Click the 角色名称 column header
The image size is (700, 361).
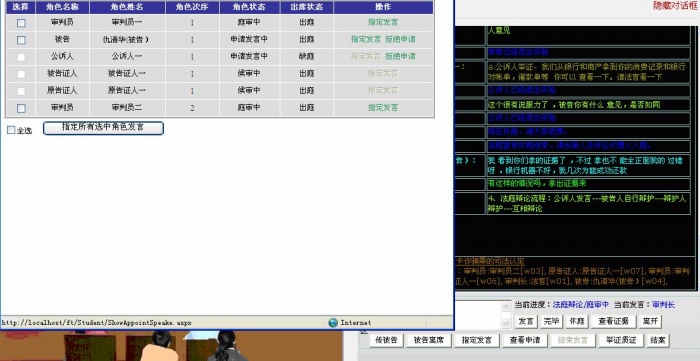click(x=62, y=8)
